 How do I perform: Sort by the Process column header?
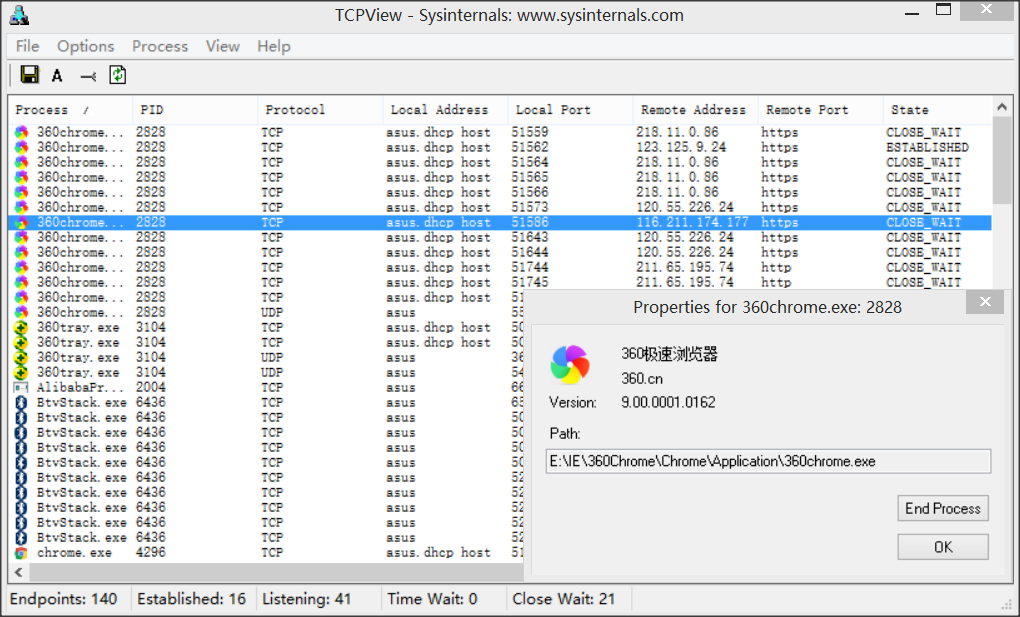click(x=70, y=109)
